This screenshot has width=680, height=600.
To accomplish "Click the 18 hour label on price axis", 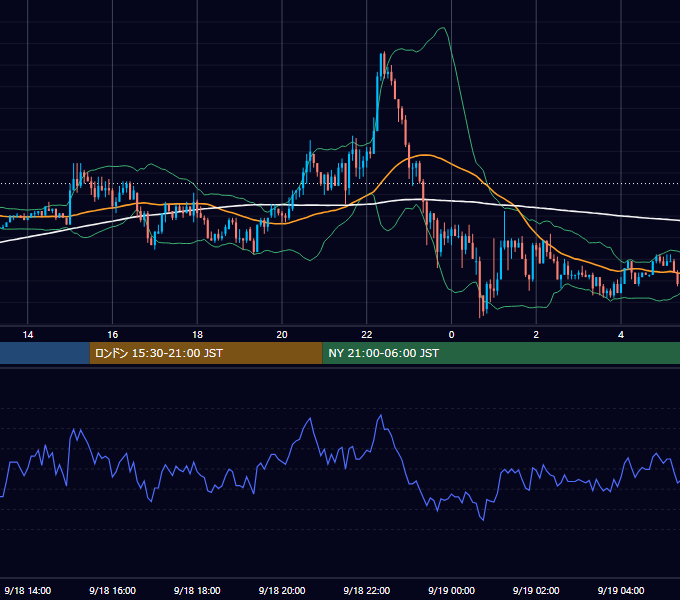I will [x=197, y=335].
